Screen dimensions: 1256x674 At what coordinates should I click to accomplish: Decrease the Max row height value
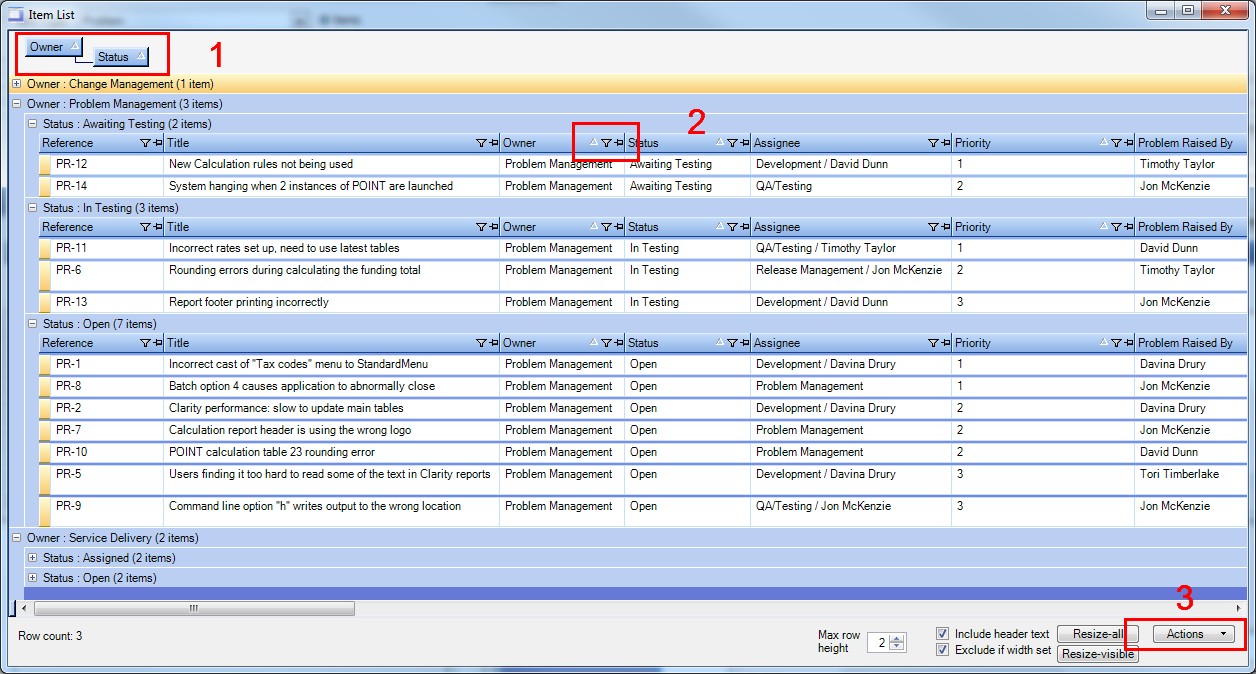click(897, 647)
